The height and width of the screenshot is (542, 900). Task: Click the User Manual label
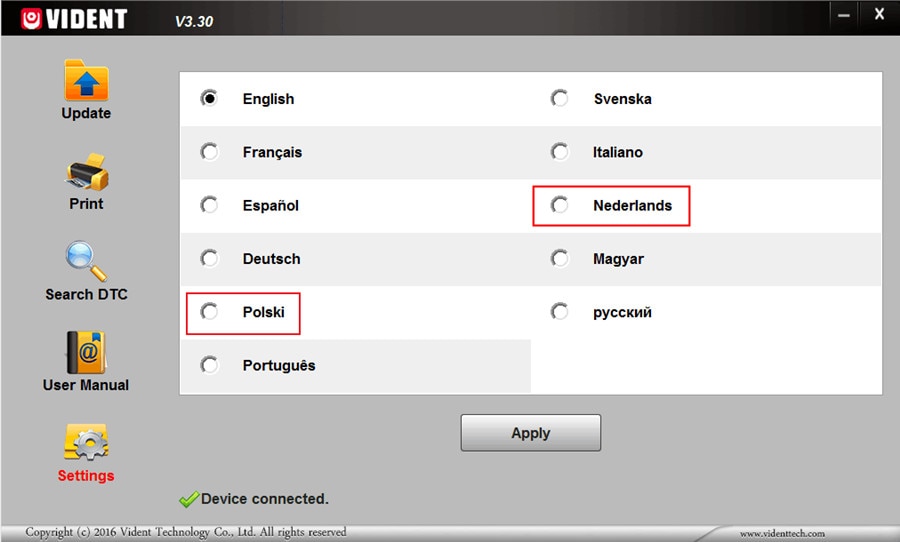tap(86, 385)
